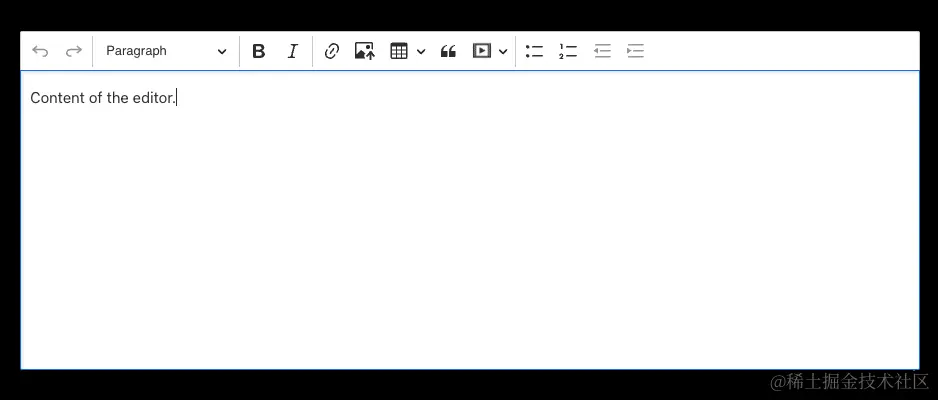Open the Paragraph heading dropdown
The width and height of the screenshot is (938, 400).
[x=166, y=51]
